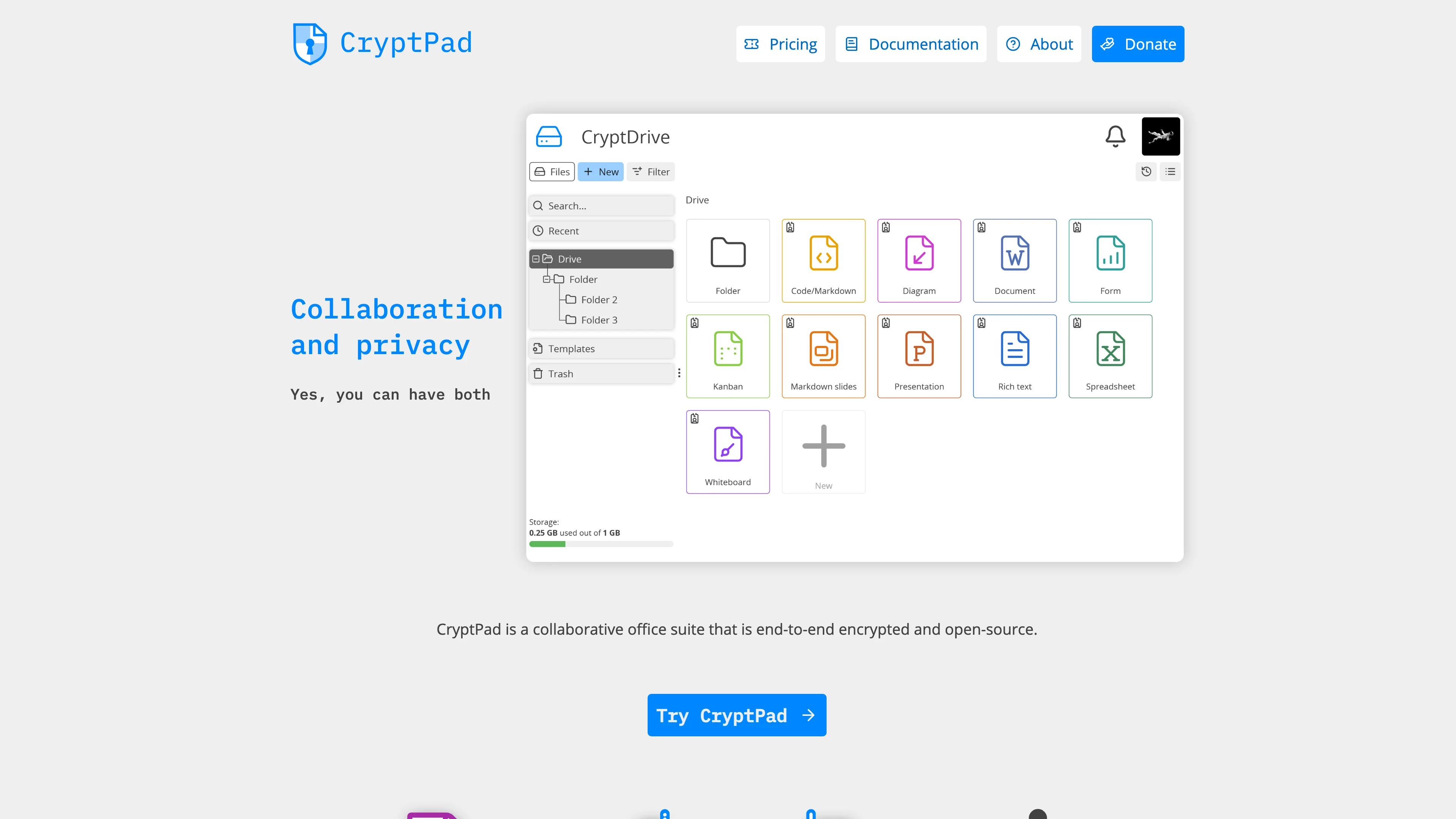The width and height of the screenshot is (1456, 819).
Task: Open the Filter option
Action: click(651, 172)
